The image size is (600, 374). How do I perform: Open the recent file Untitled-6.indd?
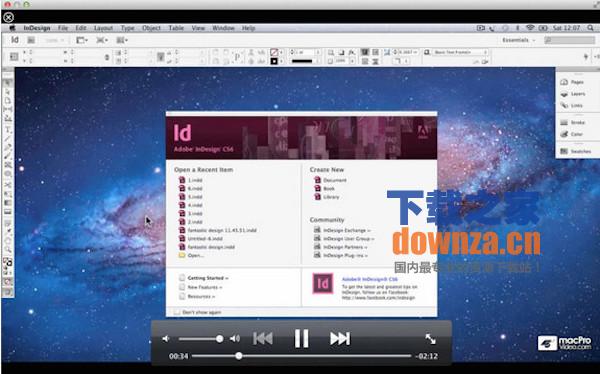(201, 238)
